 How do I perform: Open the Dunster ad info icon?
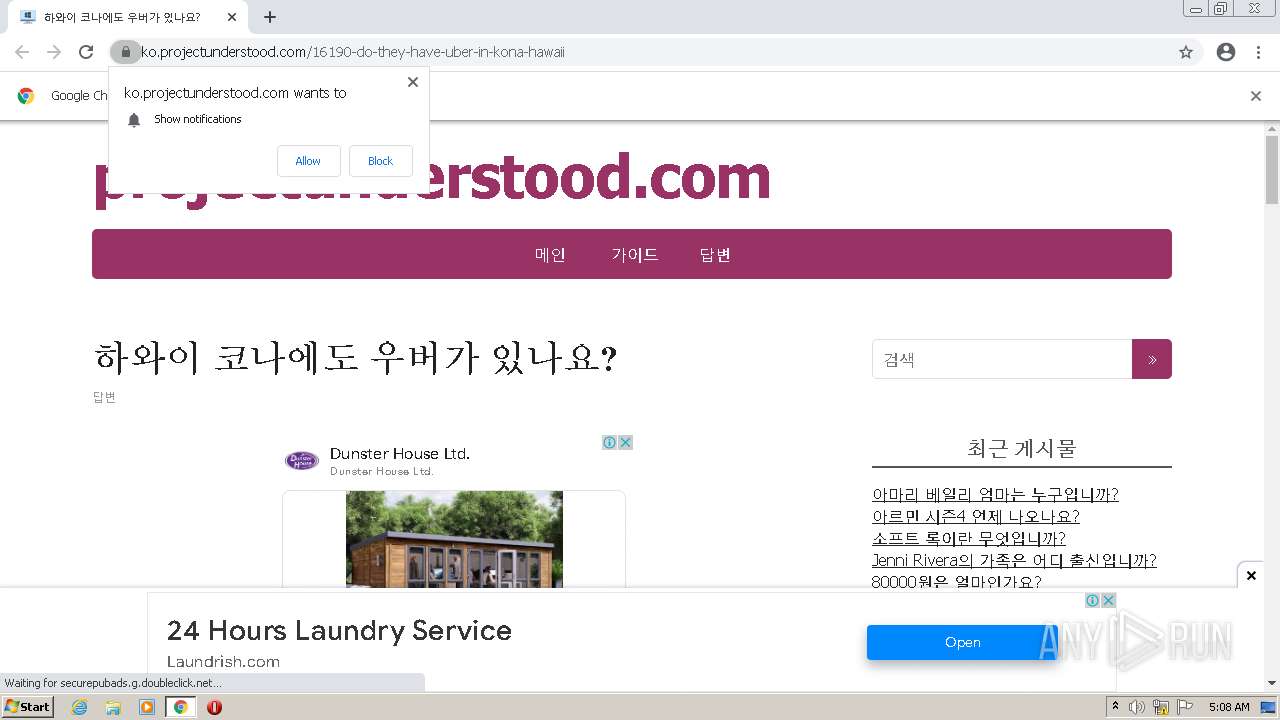pyautogui.click(x=609, y=442)
